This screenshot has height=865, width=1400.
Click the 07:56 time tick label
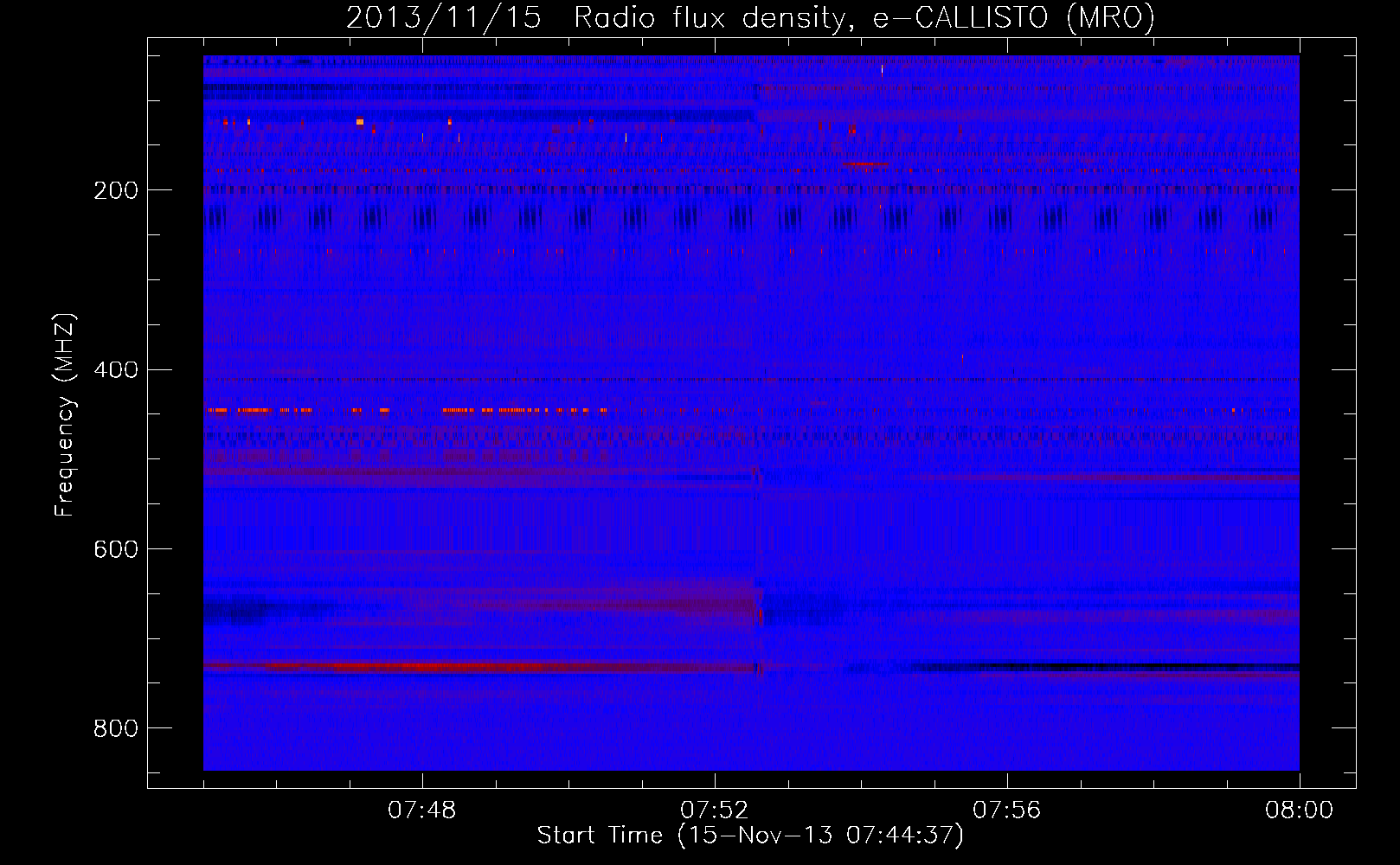[1007, 811]
